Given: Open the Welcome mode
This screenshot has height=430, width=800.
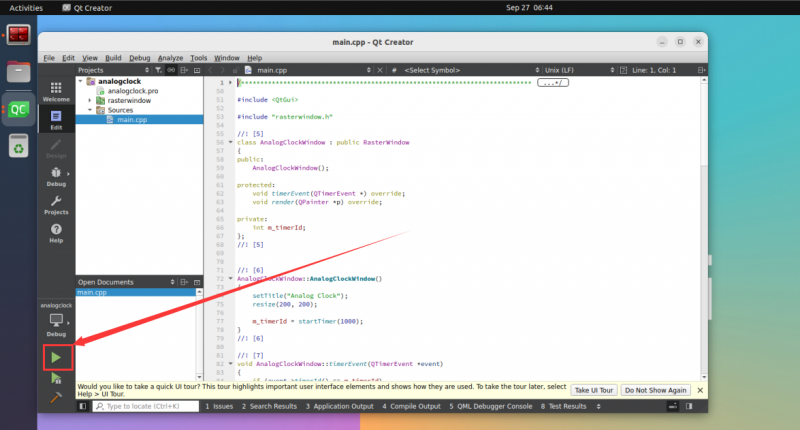Looking at the screenshot, I should pyautogui.click(x=56, y=92).
